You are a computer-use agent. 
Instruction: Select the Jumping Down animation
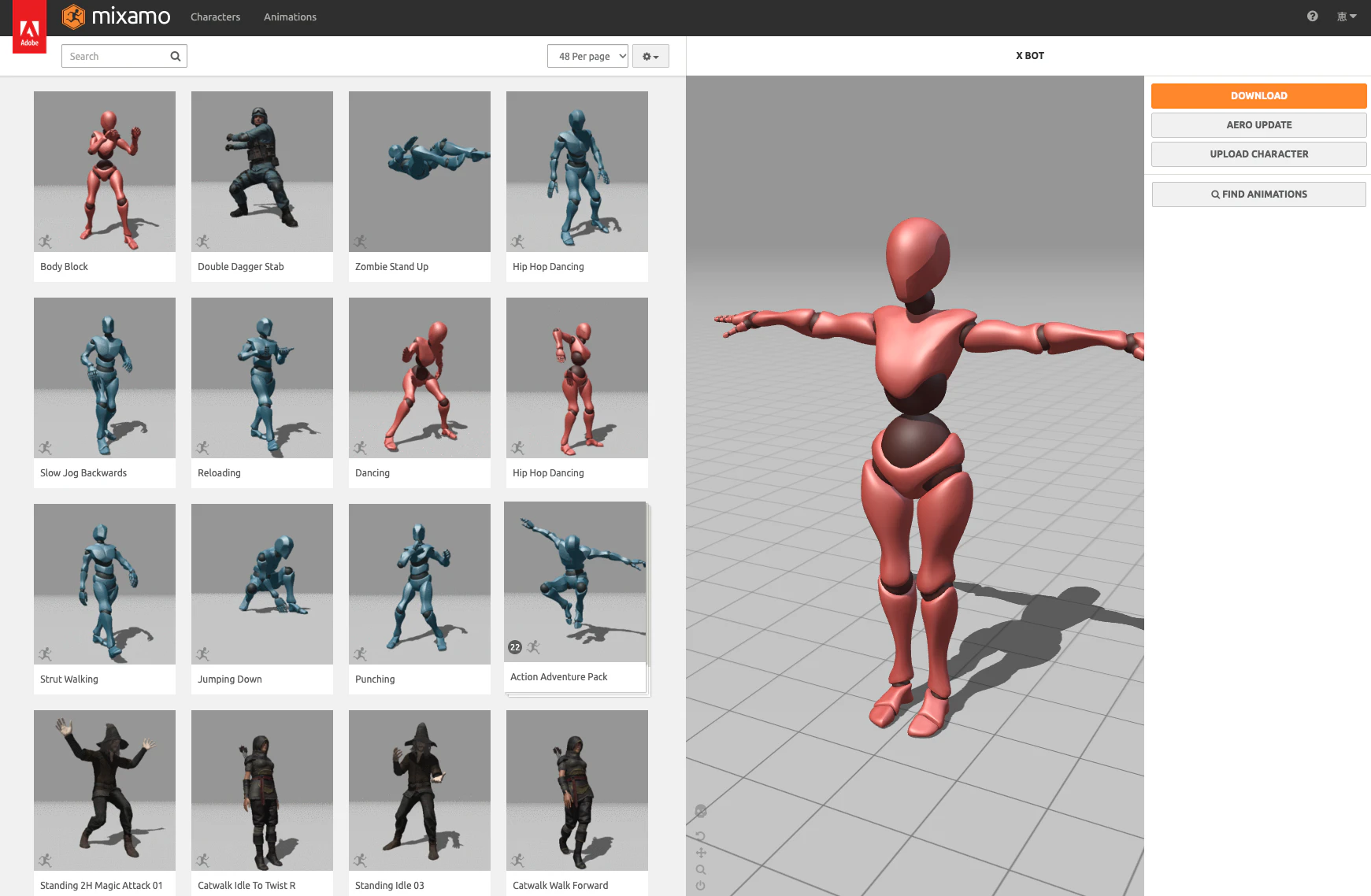point(262,599)
